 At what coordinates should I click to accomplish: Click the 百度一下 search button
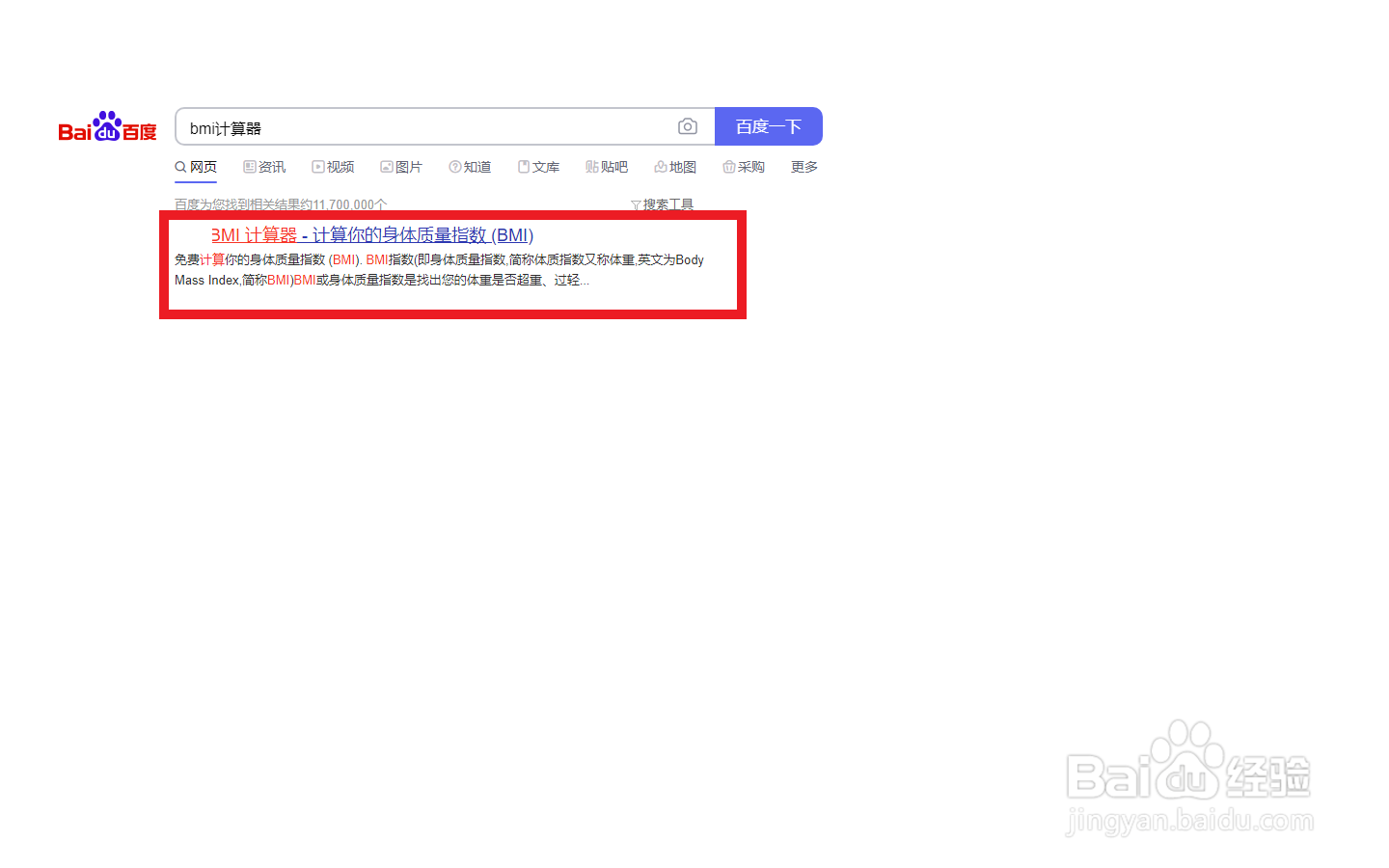pos(769,126)
